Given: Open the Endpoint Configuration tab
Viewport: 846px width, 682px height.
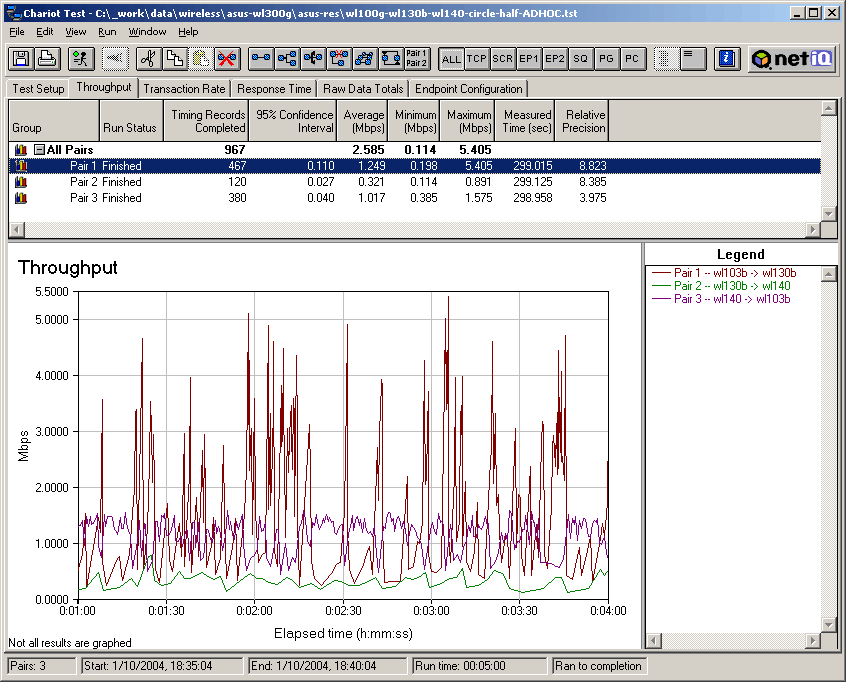Looking at the screenshot, I should (469, 89).
